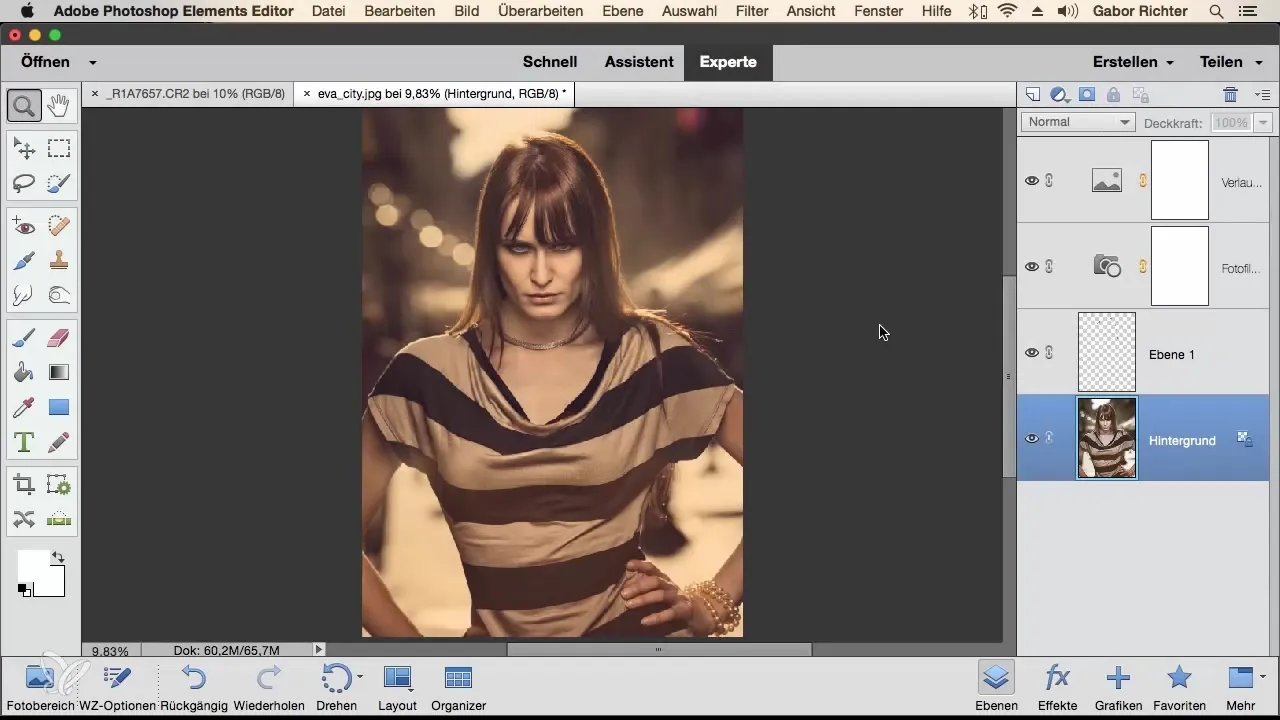Select the Paint Bucket tool

click(x=24, y=373)
